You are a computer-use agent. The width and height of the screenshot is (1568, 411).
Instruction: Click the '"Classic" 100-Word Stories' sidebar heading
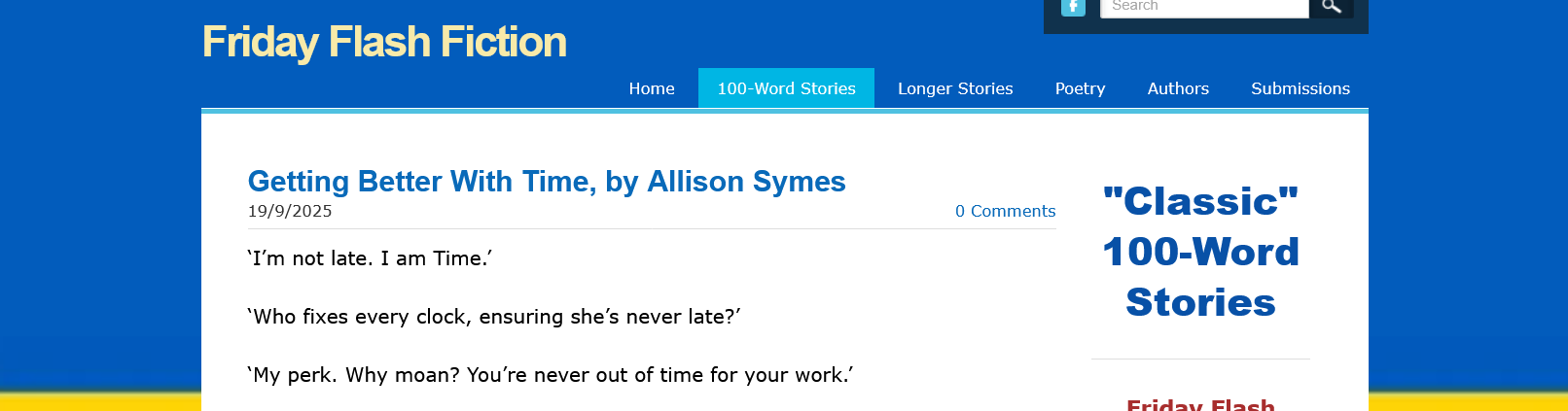(1200, 252)
